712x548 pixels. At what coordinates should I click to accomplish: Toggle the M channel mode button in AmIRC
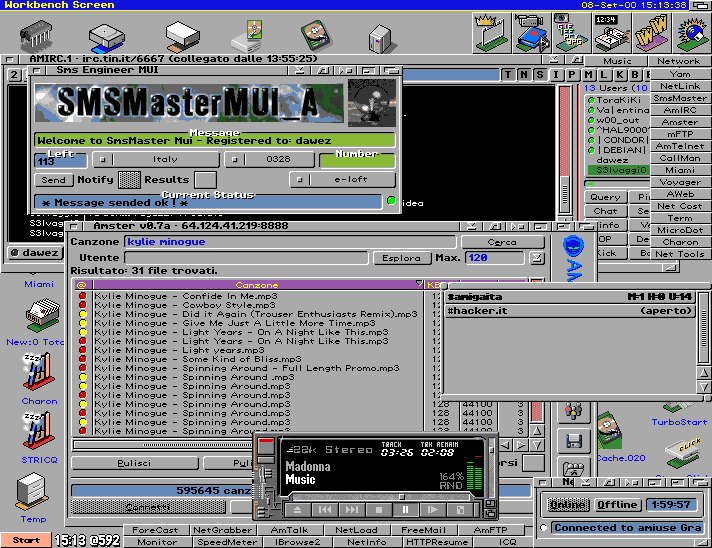coord(588,75)
